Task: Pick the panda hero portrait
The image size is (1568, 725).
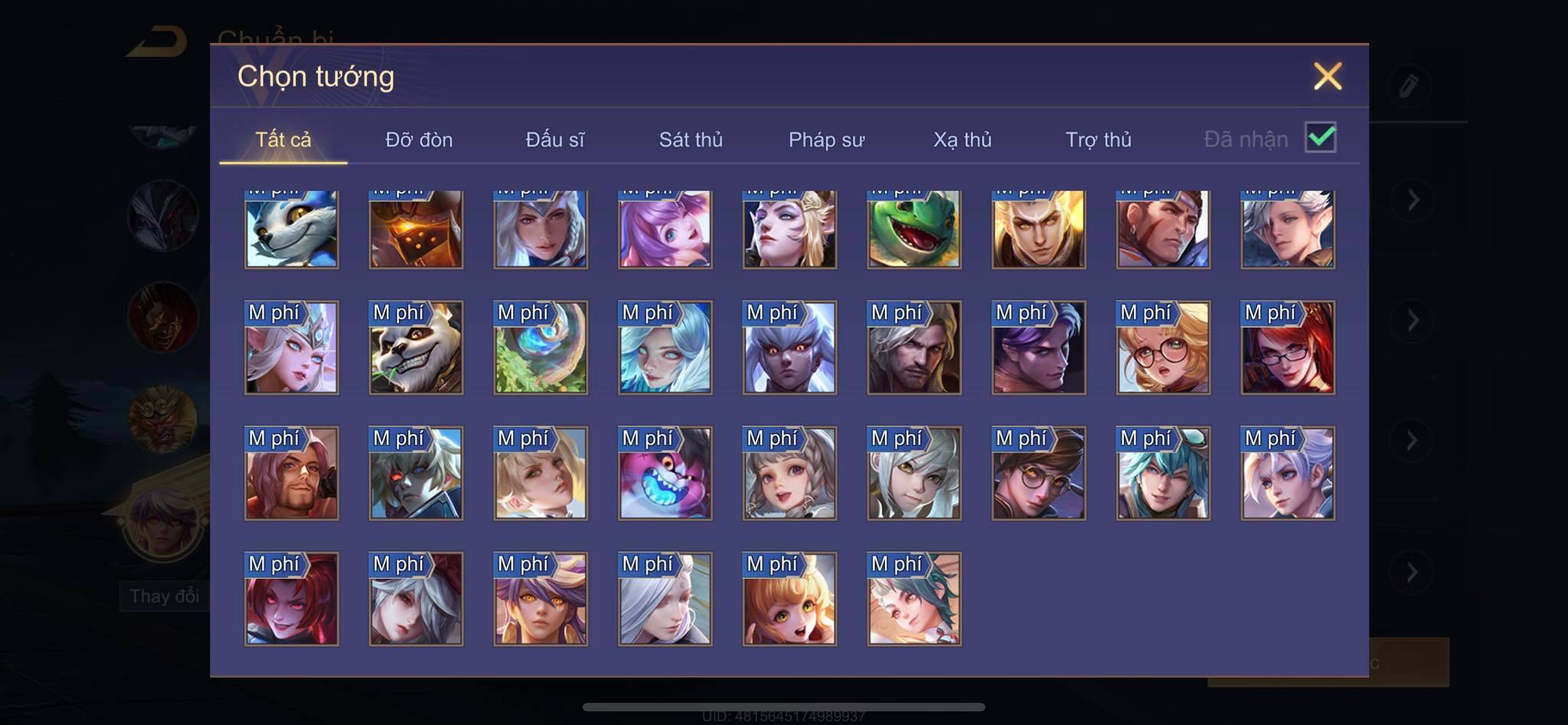Action: [416, 348]
